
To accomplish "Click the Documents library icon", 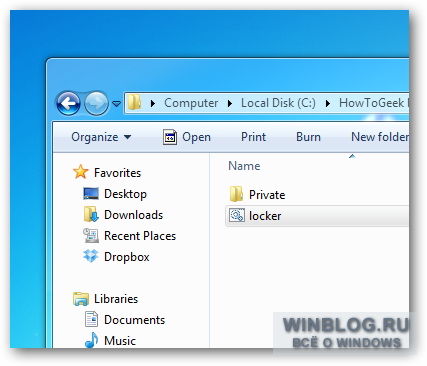I will tap(91, 319).
